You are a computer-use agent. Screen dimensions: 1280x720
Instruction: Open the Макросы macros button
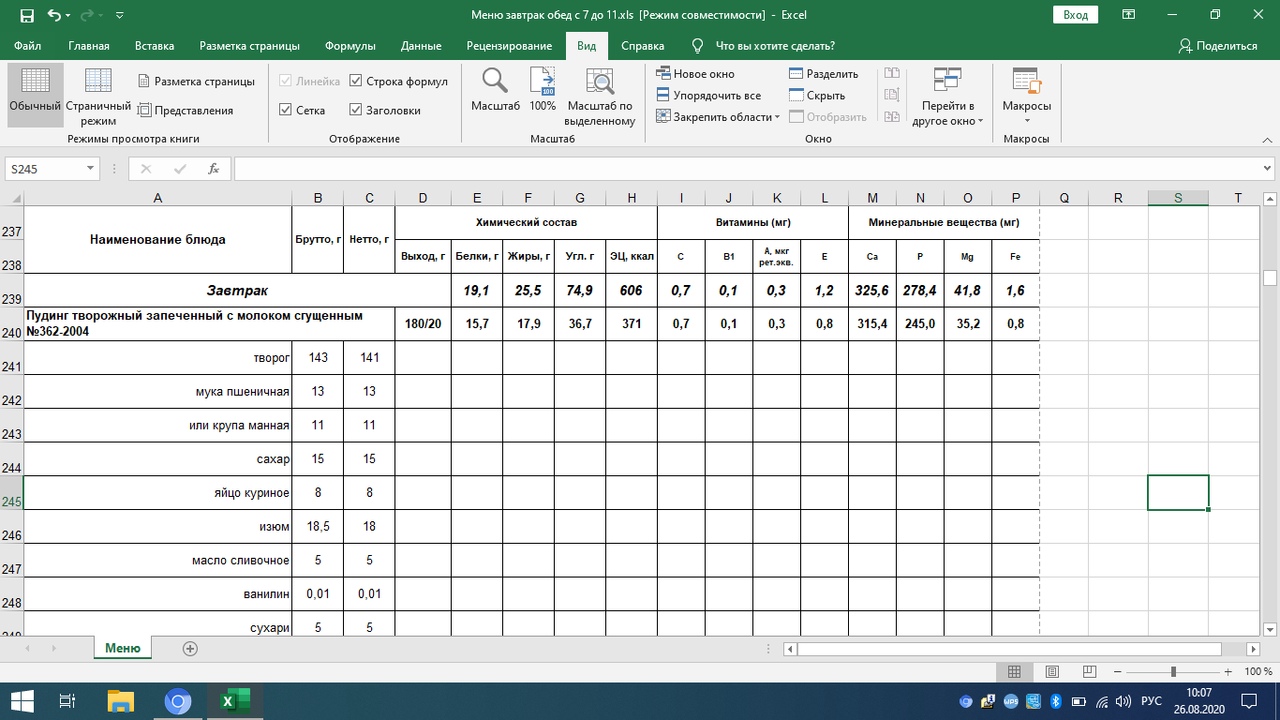1026,96
